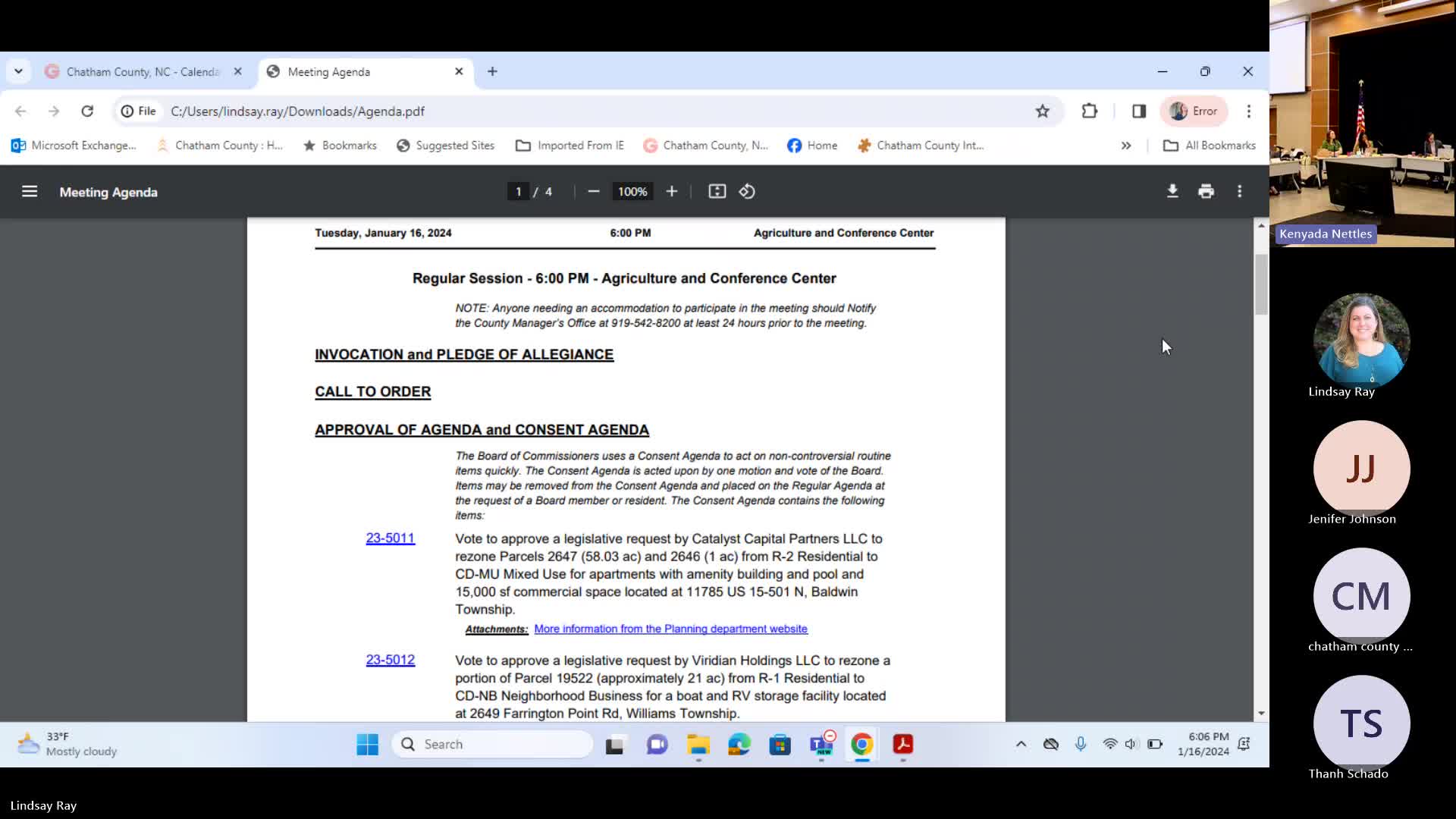Expand the tab search dropdown arrow
The height and width of the screenshot is (819, 1456).
(18, 71)
